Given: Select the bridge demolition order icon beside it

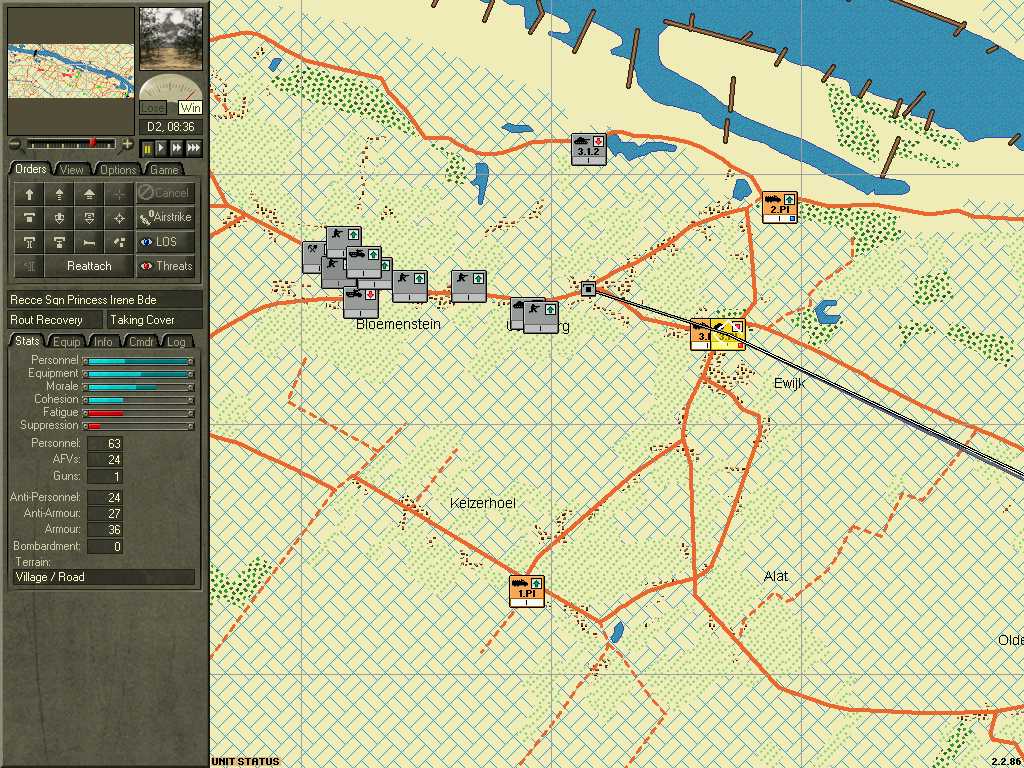Looking at the screenshot, I should coord(59,242).
